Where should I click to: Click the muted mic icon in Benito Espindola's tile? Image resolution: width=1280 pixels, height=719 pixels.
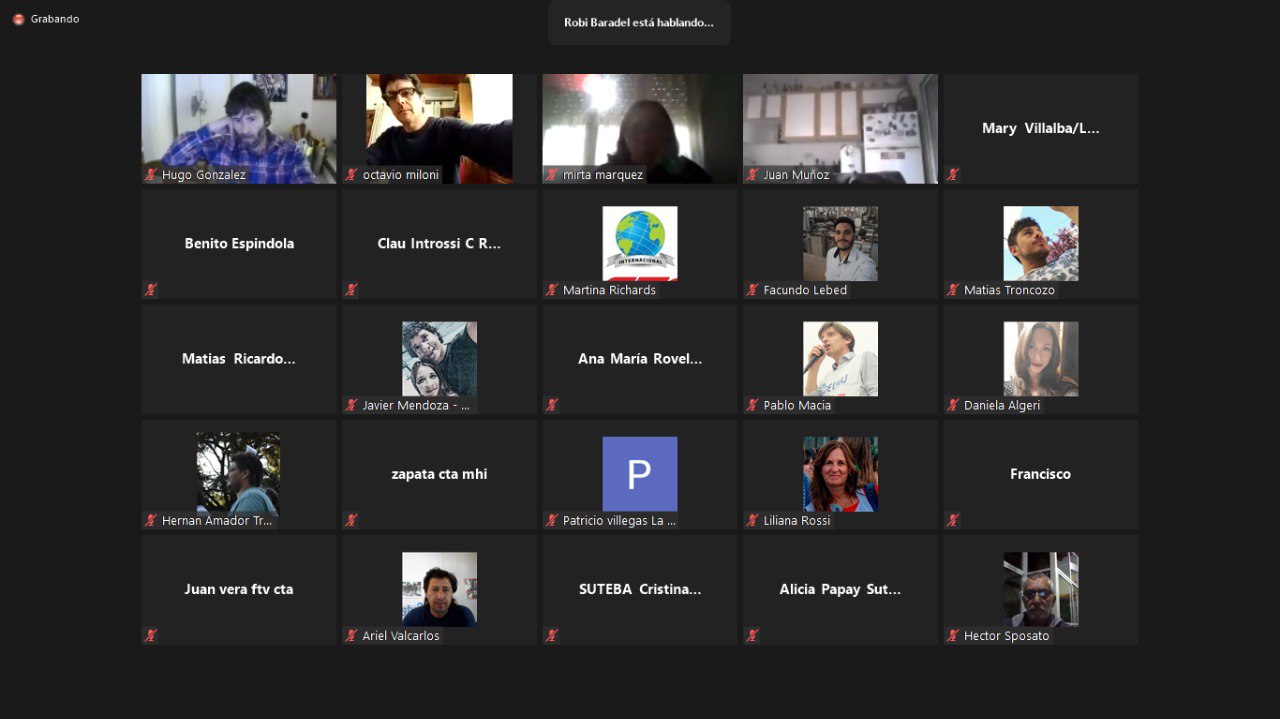tap(152, 290)
